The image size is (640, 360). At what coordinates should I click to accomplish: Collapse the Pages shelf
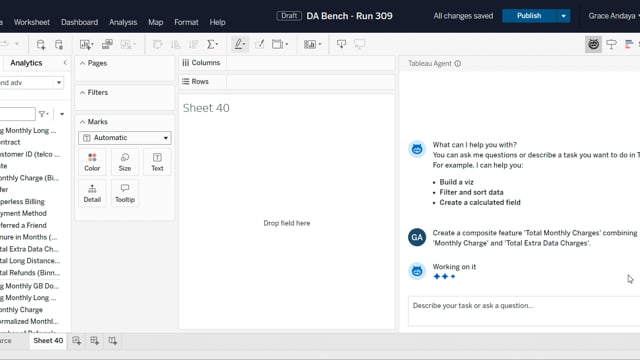point(82,63)
